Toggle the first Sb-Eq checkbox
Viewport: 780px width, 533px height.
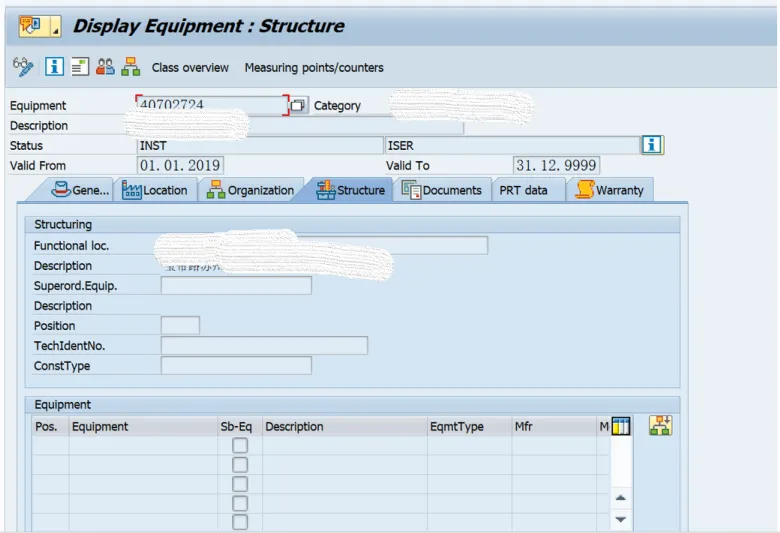pyautogui.click(x=240, y=445)
